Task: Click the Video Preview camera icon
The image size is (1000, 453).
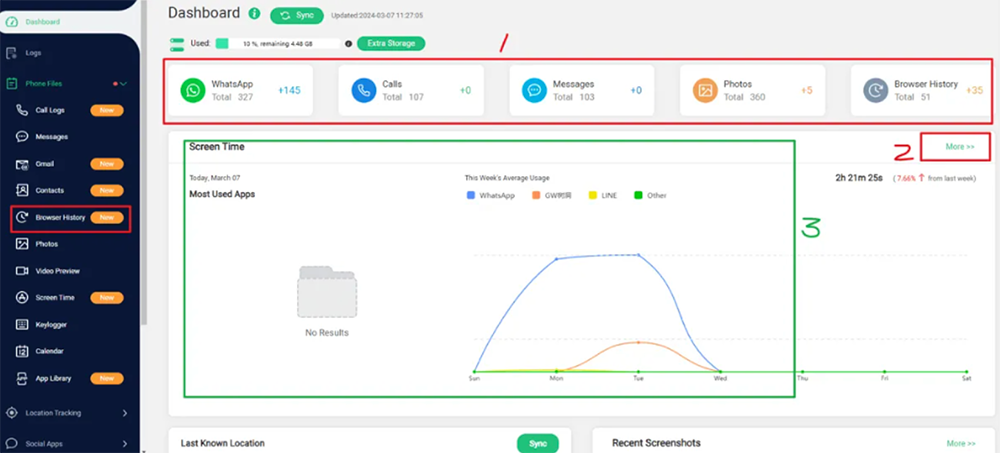Action: tap(22, 271)
